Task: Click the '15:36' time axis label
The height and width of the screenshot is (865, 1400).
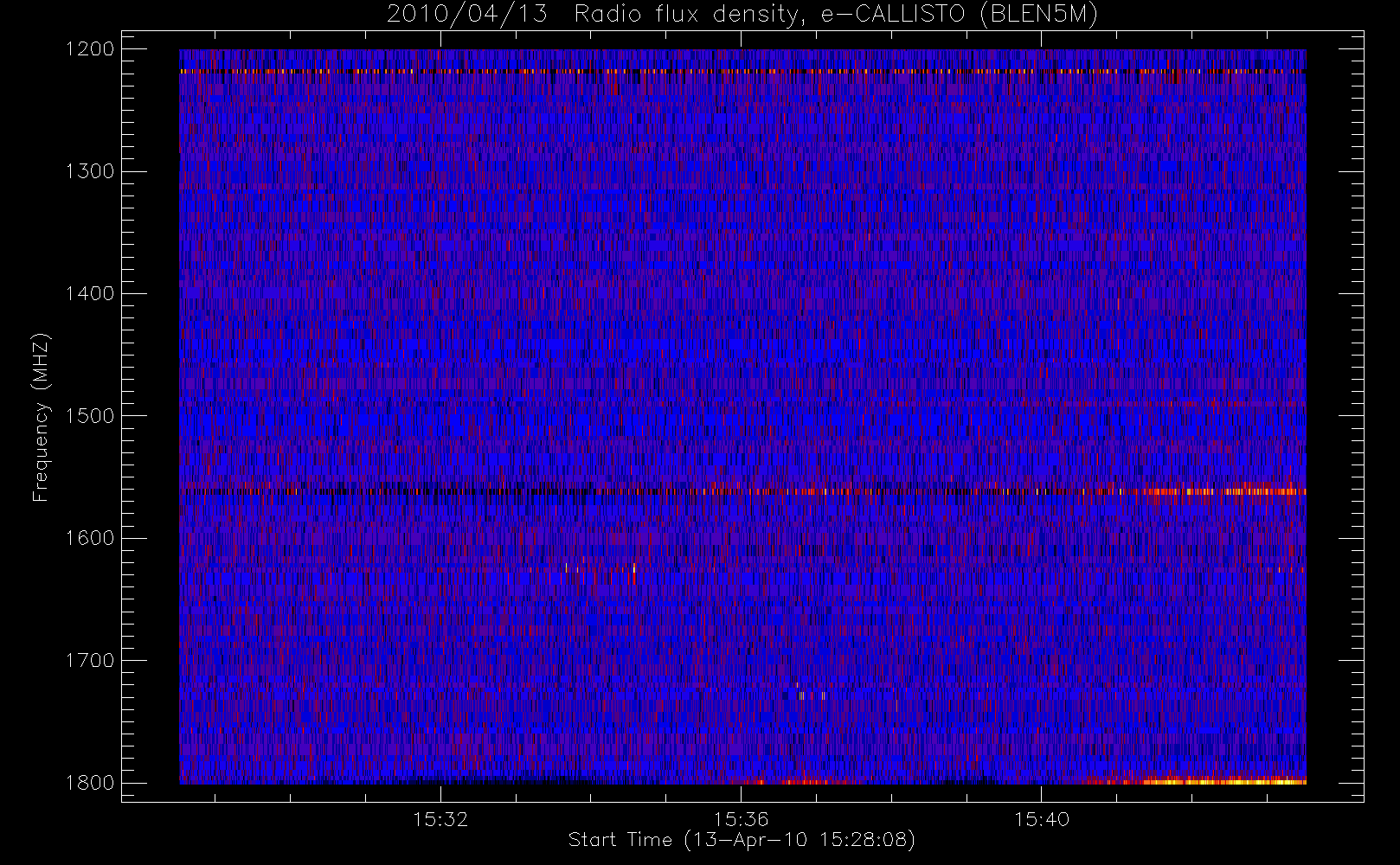Action: (x=741, y=819)
